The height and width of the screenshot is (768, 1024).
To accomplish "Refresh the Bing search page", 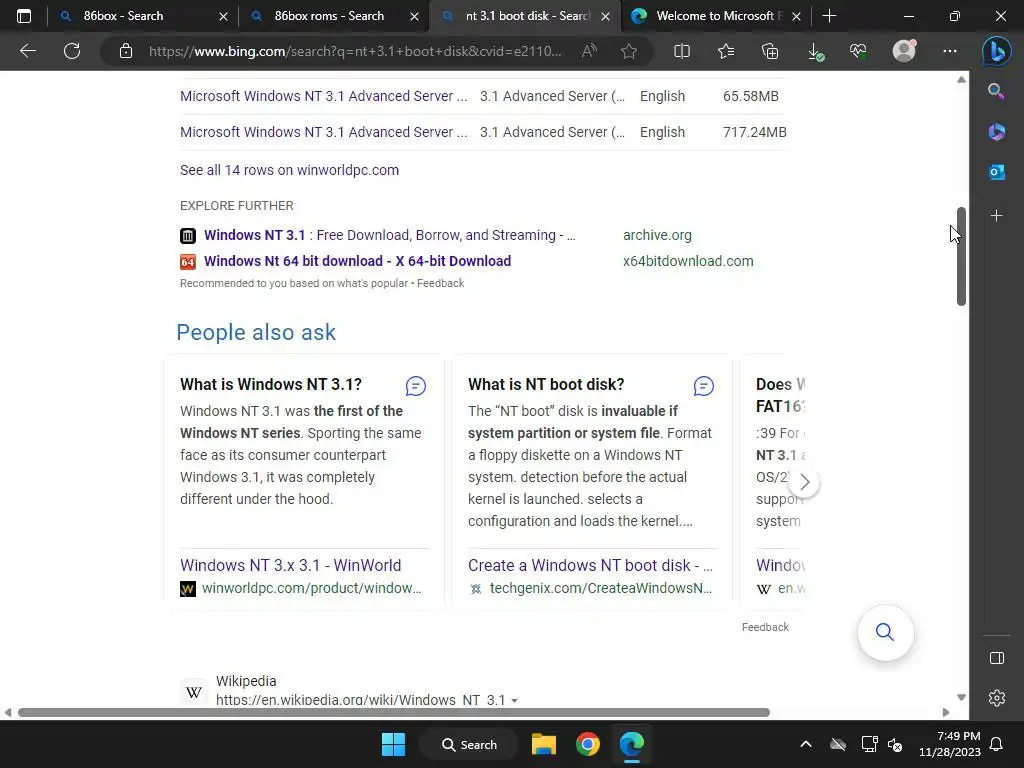I will (x=72, y=51).
